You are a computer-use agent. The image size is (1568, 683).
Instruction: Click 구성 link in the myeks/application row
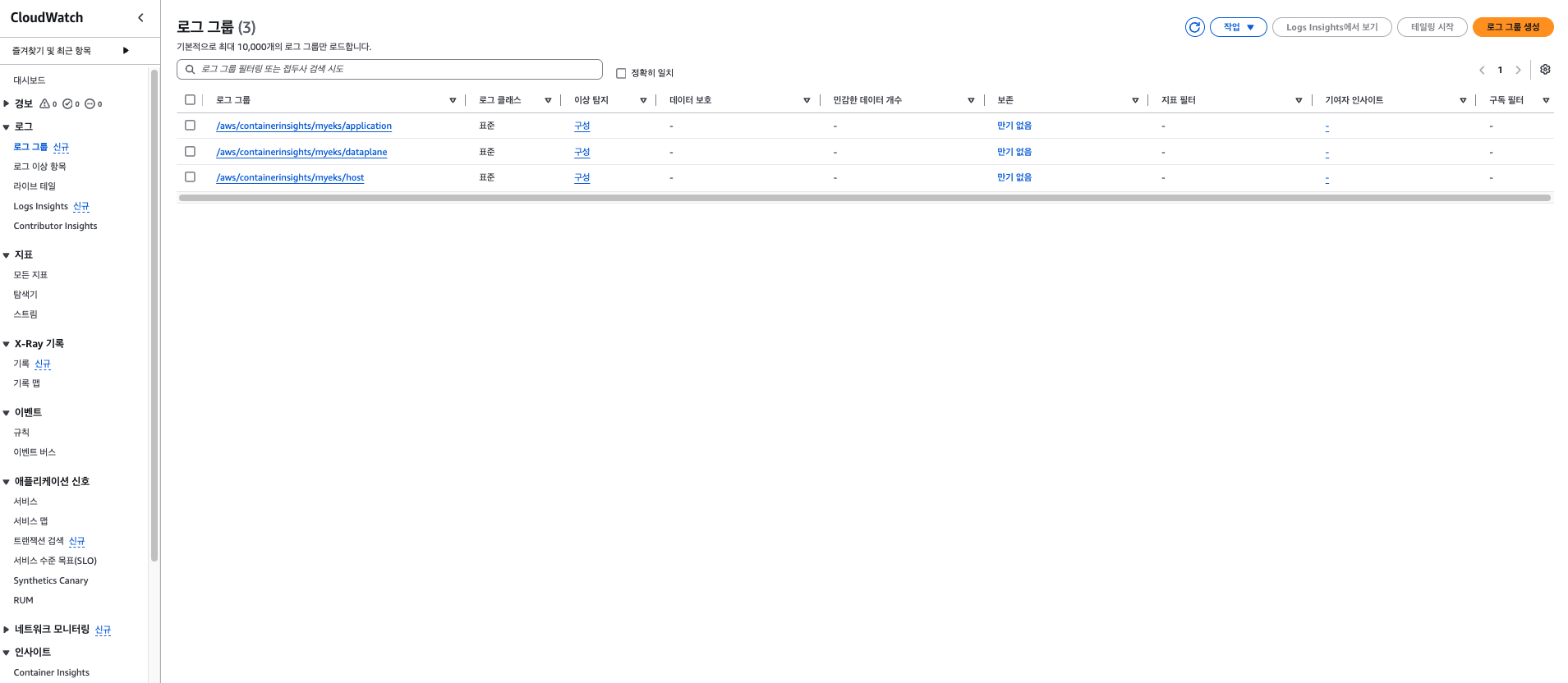(582, 126)
